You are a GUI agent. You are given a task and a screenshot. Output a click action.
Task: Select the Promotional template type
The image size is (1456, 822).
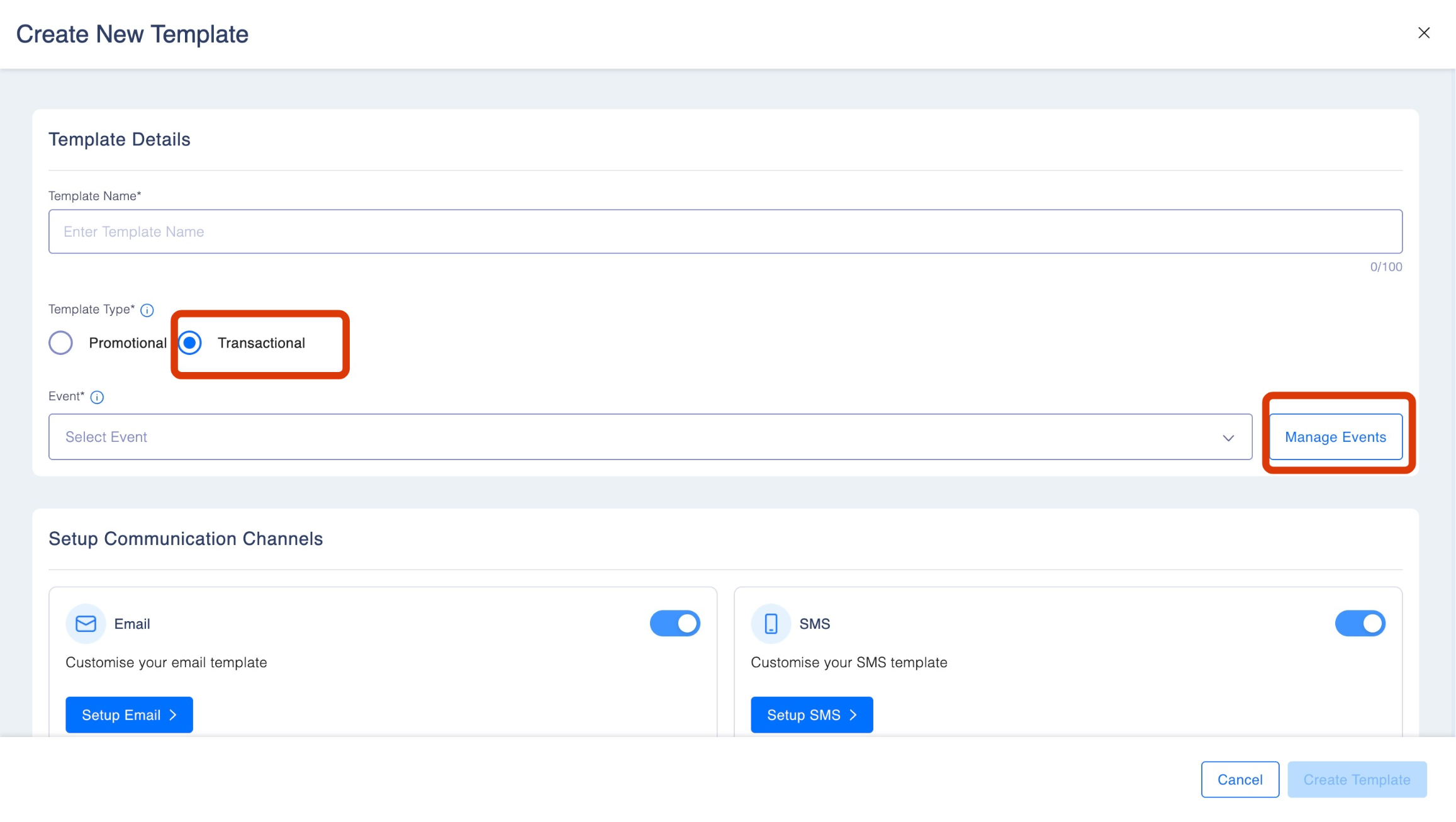(61, 343)
